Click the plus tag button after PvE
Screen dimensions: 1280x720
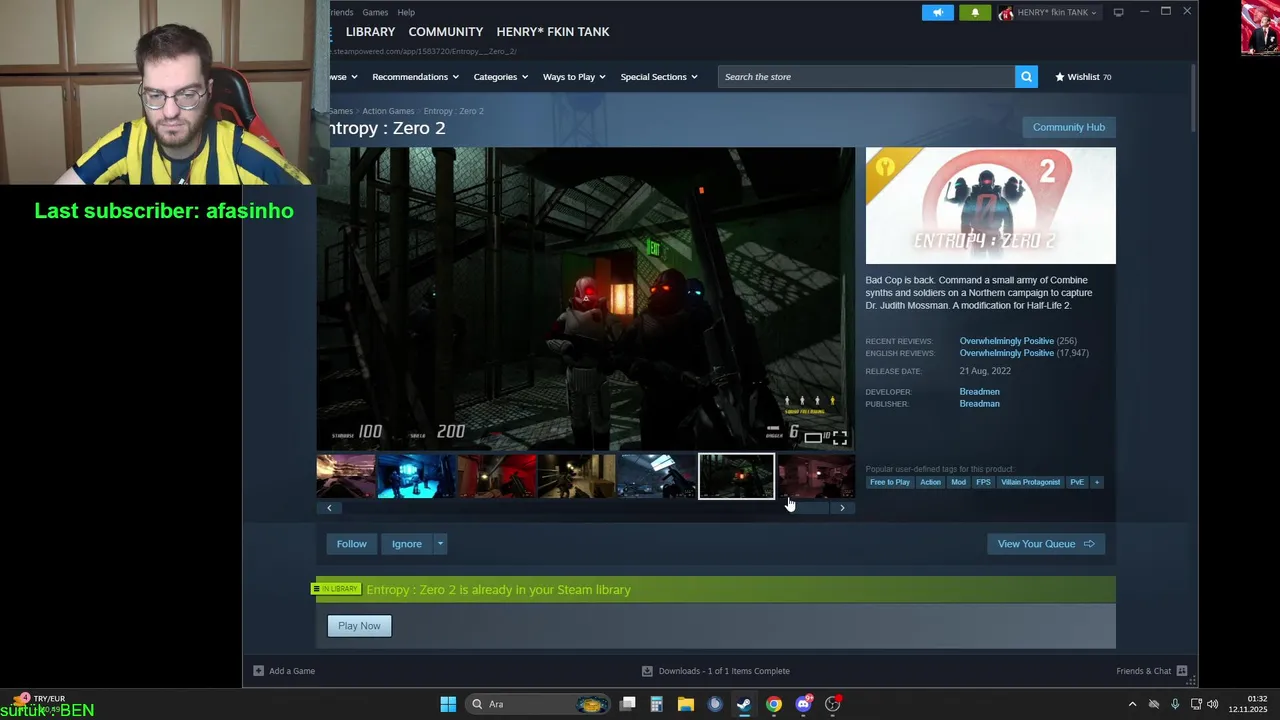pos(1097,482)
